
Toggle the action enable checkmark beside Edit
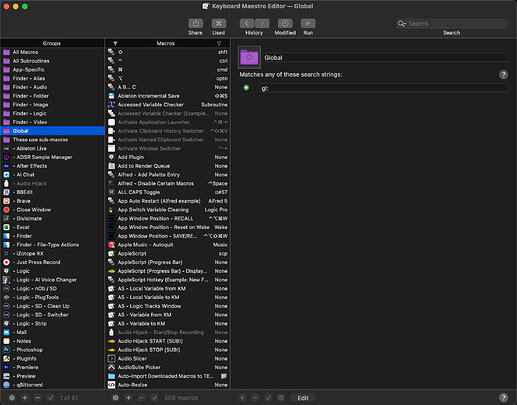268,398
